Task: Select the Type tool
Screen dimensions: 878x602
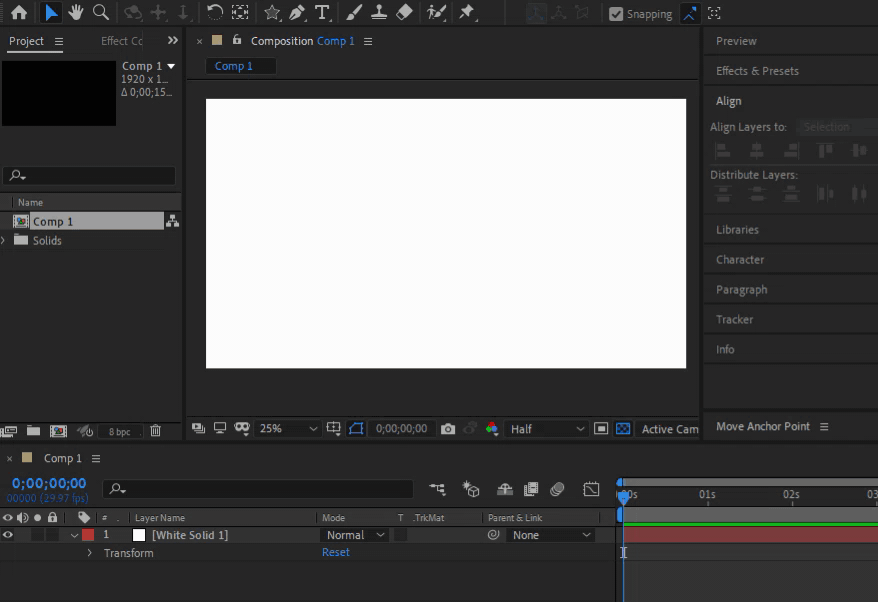Action: [x=323, y=12]
